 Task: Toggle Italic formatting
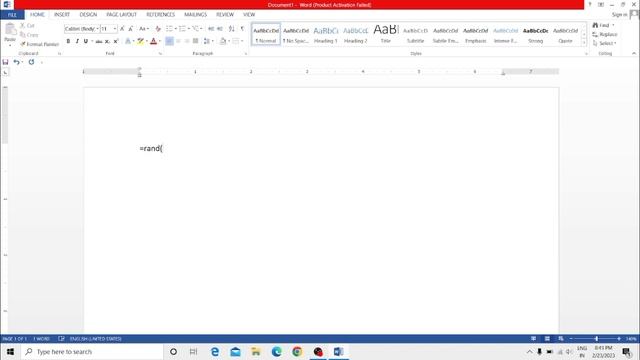[x=77, y=41]
